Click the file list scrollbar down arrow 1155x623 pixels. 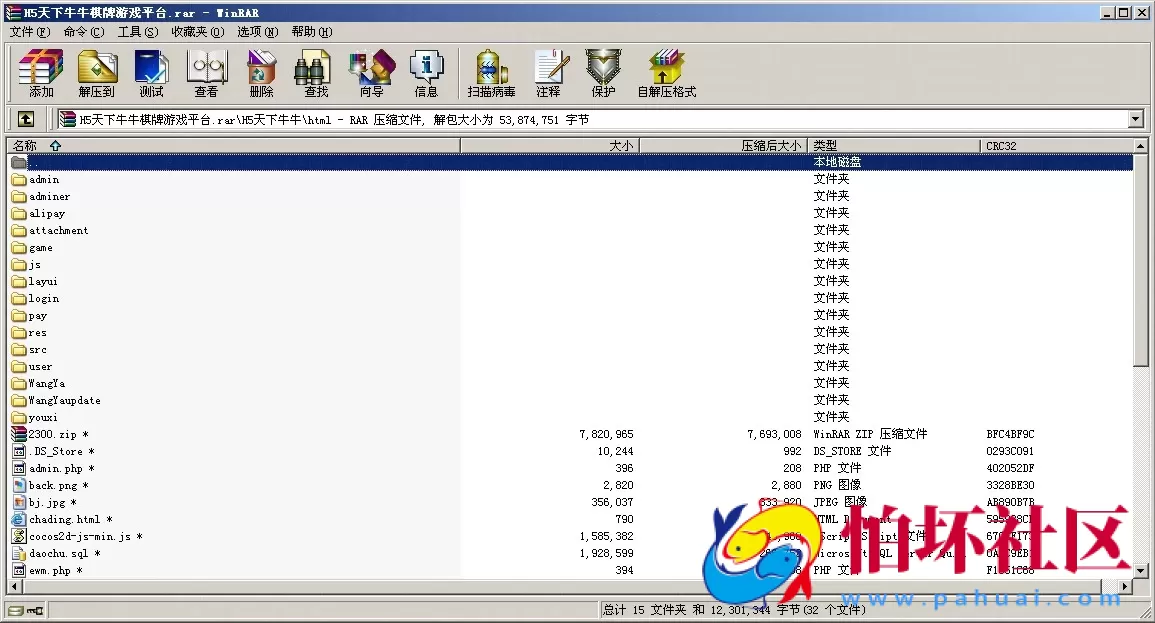point(1141,570)
